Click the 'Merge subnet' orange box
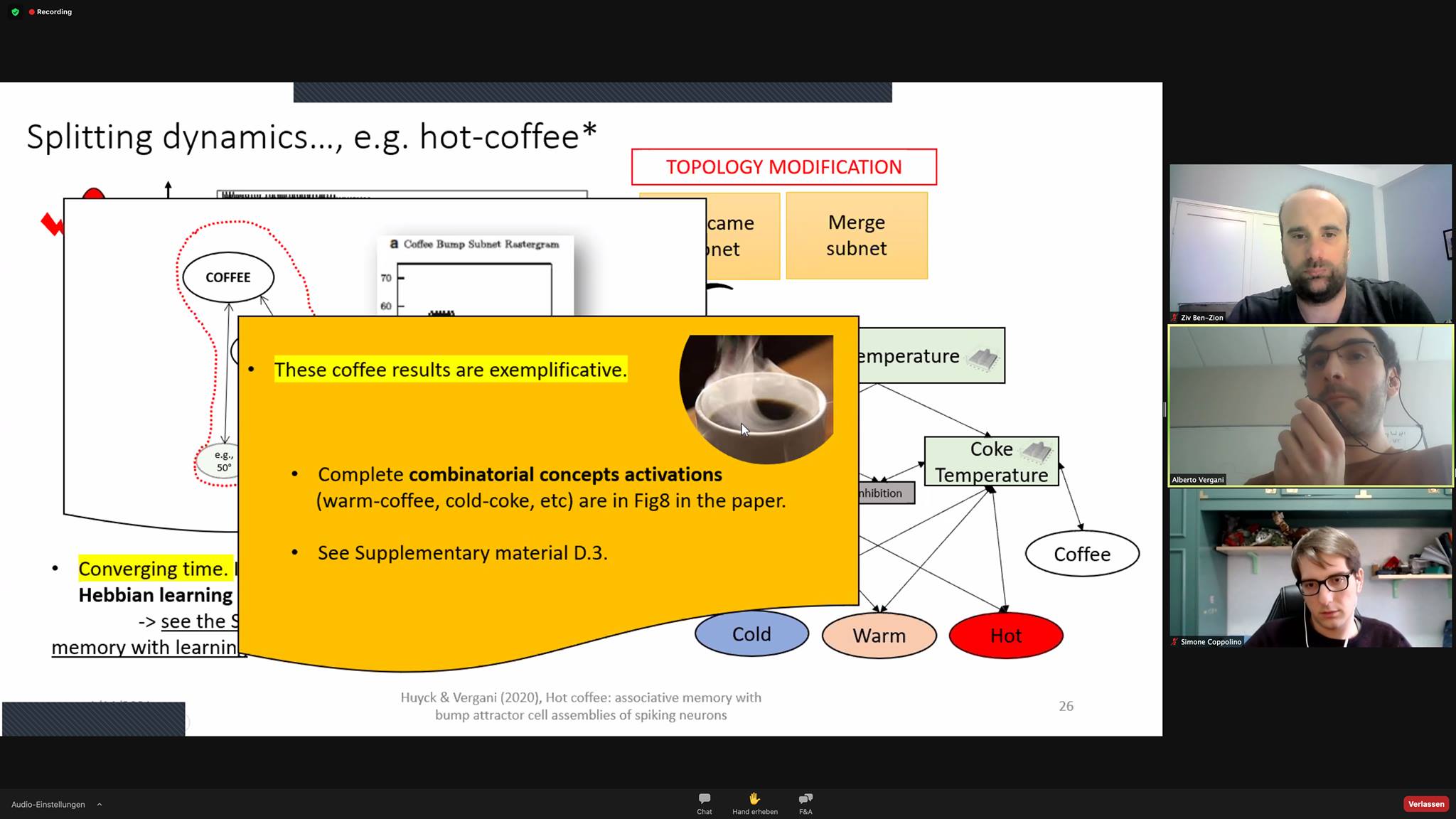Screen dimensions: 1456x819 (857, 235)
